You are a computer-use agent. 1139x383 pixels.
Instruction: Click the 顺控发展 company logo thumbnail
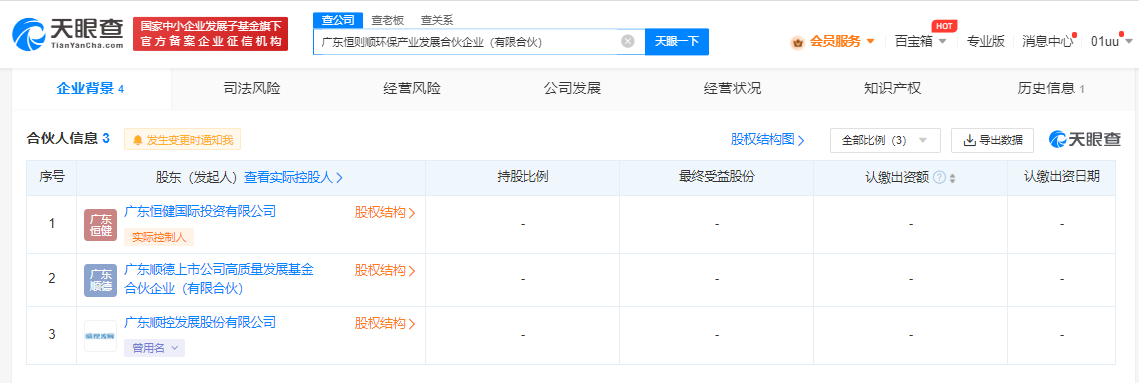(x=100, y=336)
